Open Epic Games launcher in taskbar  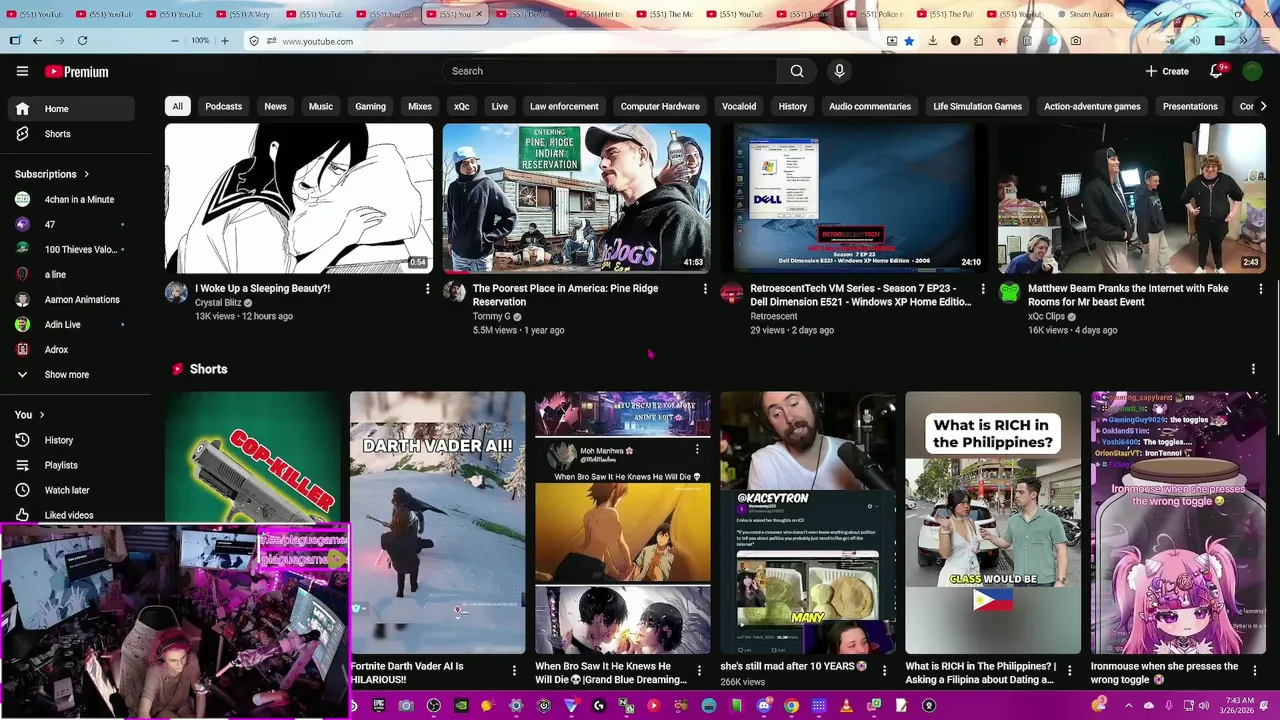pos(379,705)
